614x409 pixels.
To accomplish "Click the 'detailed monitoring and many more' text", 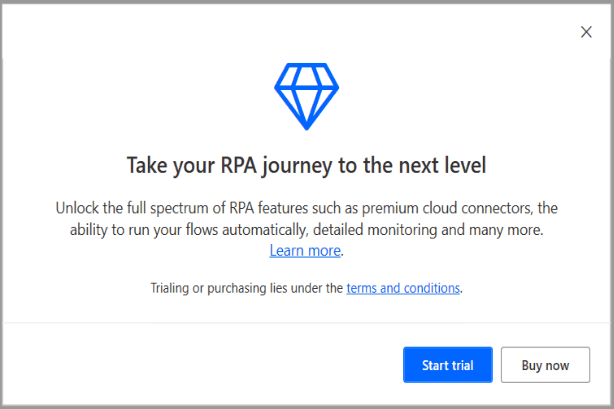I will pyautogui.click(x=428, y=230).
